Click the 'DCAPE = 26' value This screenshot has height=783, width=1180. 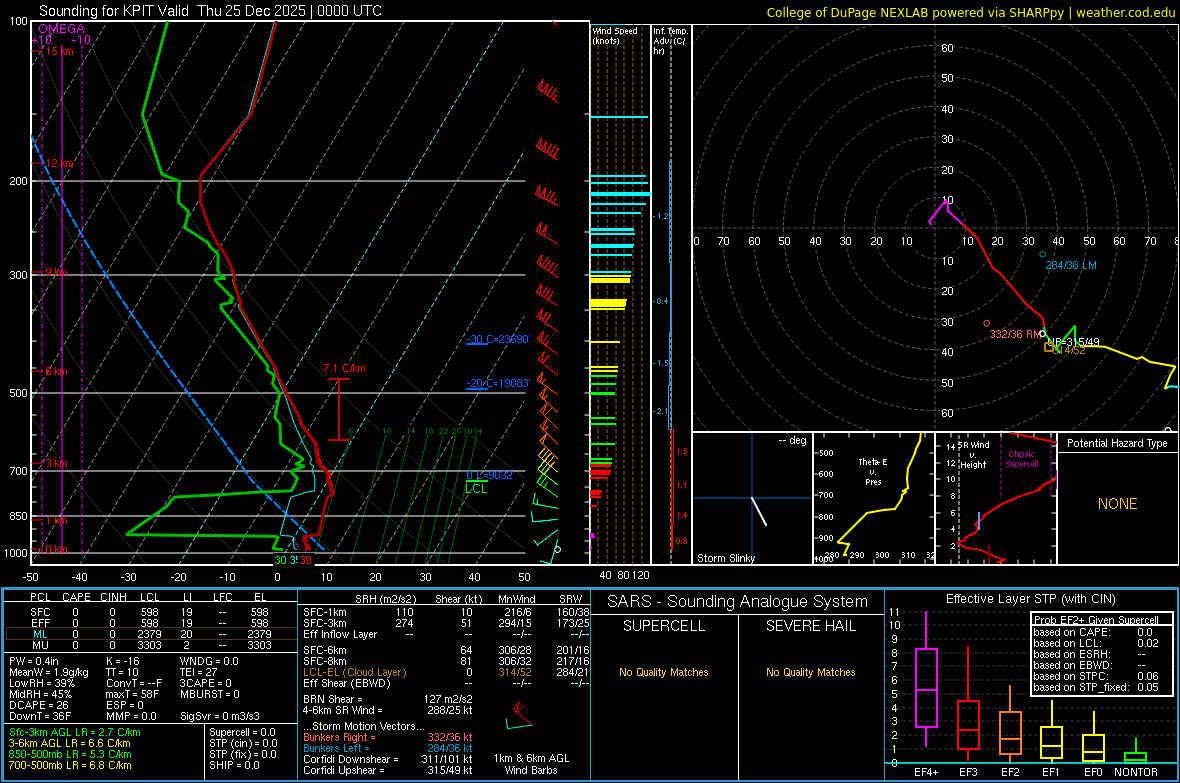coord(38,705)
